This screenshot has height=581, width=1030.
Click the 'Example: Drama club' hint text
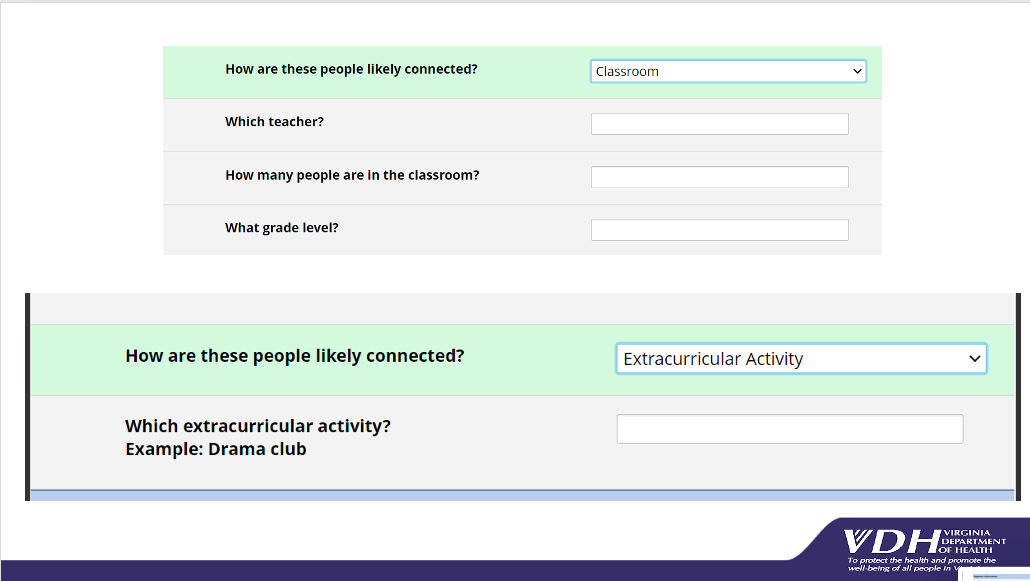[216, 449]
